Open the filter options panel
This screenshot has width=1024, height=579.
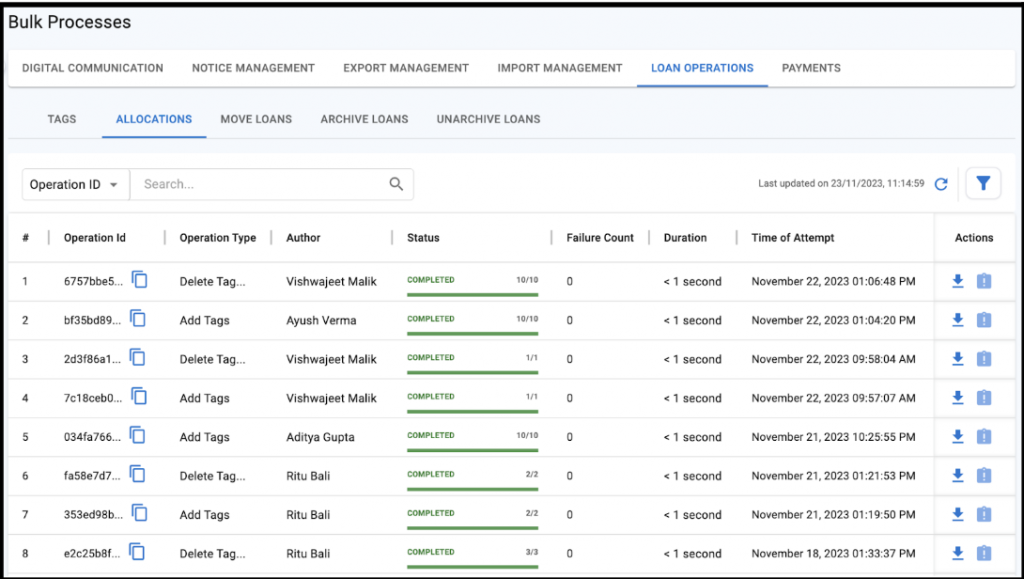click(983, 183)
